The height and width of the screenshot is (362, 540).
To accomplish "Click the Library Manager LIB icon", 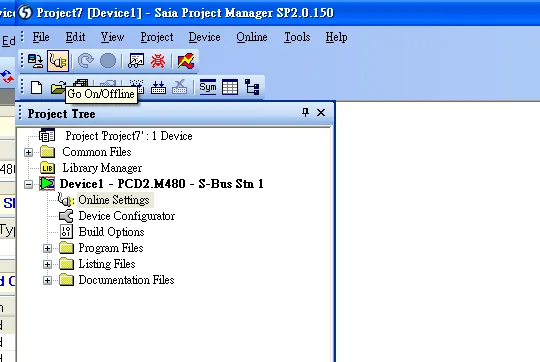I will point(48,168).
